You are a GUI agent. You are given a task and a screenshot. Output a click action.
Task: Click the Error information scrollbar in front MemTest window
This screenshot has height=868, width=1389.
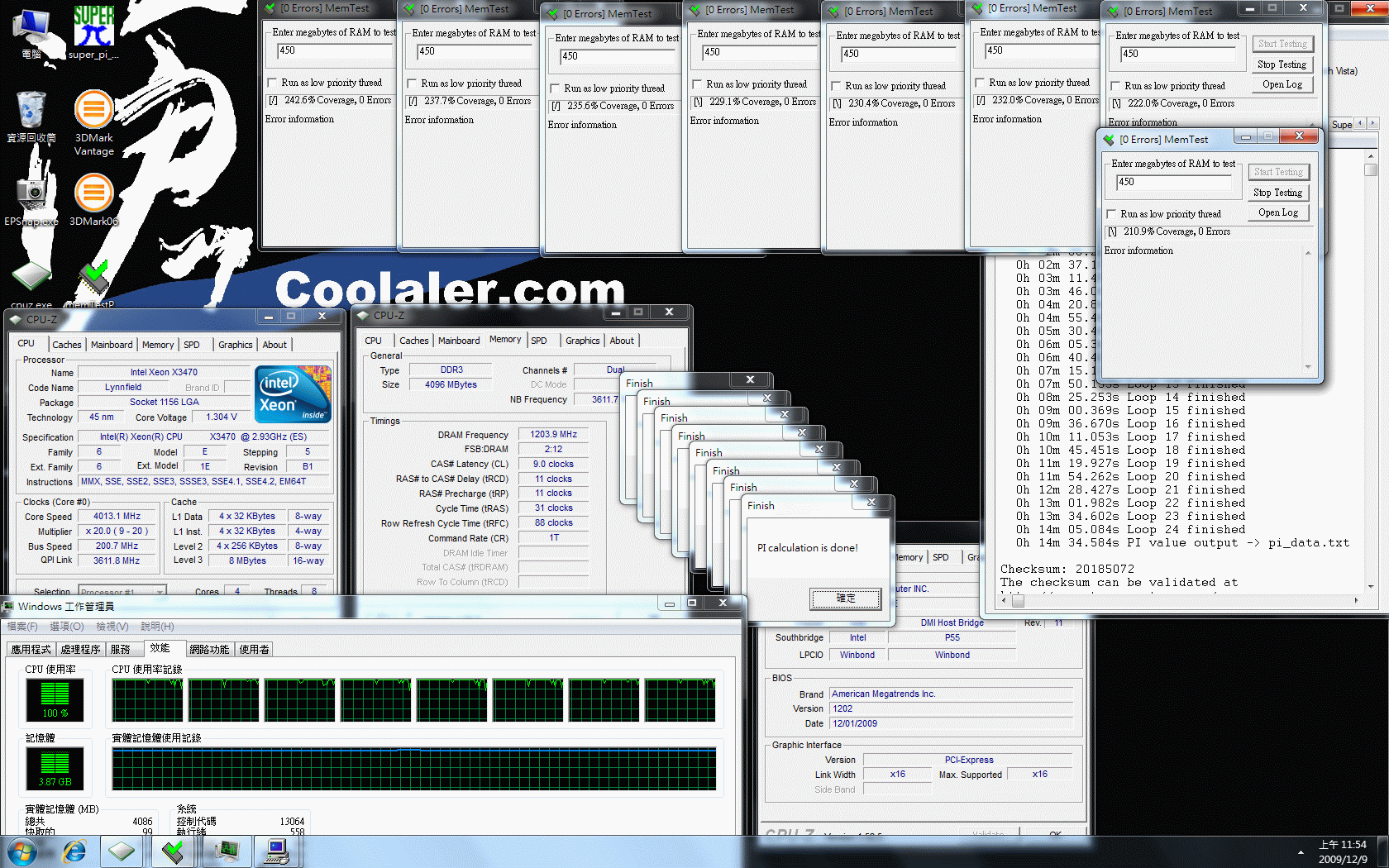[x=1309, y=309]
